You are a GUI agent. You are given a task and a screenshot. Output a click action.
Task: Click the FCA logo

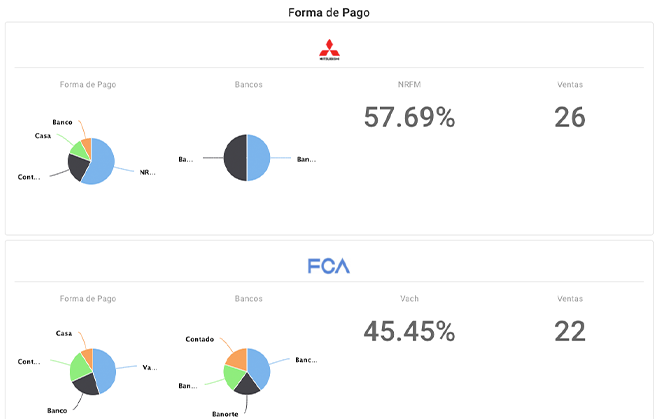329,267
